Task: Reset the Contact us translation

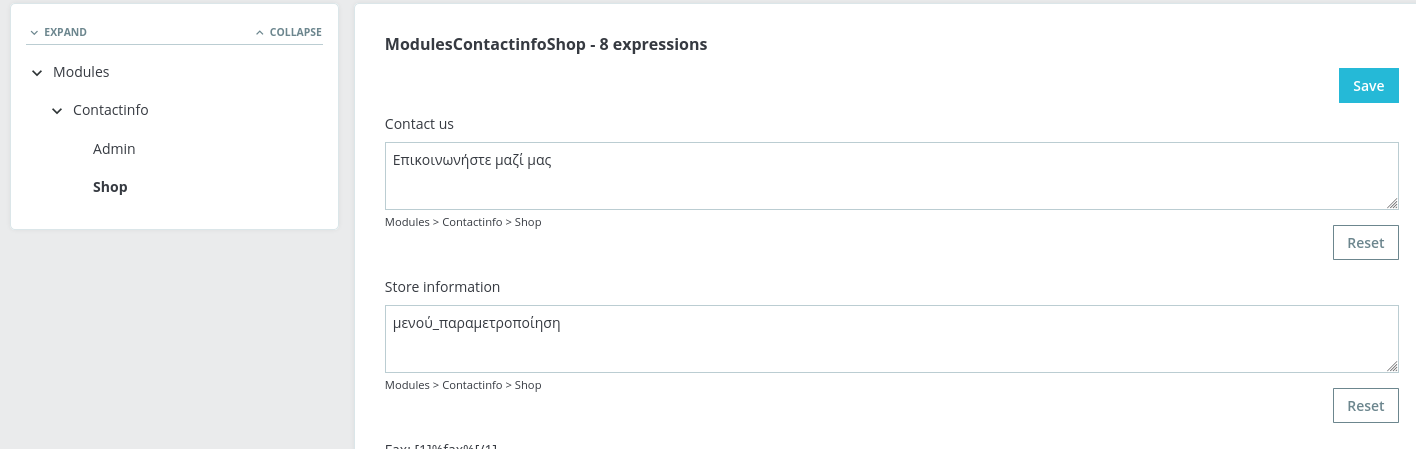Action: pyautogui.click(x=1365, y=243)
